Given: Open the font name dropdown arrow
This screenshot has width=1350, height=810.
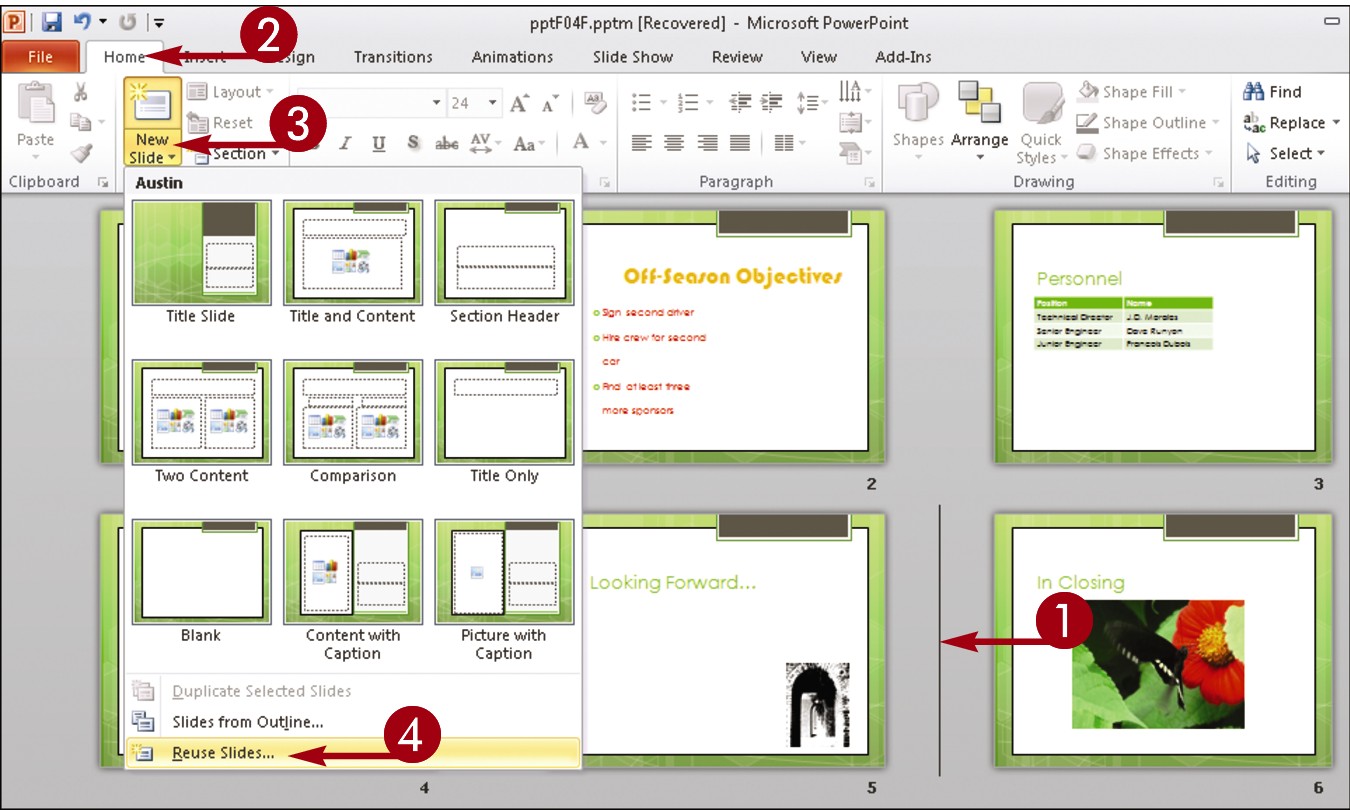Looking at the screenshot, I should pyautogui.click(x=436, y=103).
